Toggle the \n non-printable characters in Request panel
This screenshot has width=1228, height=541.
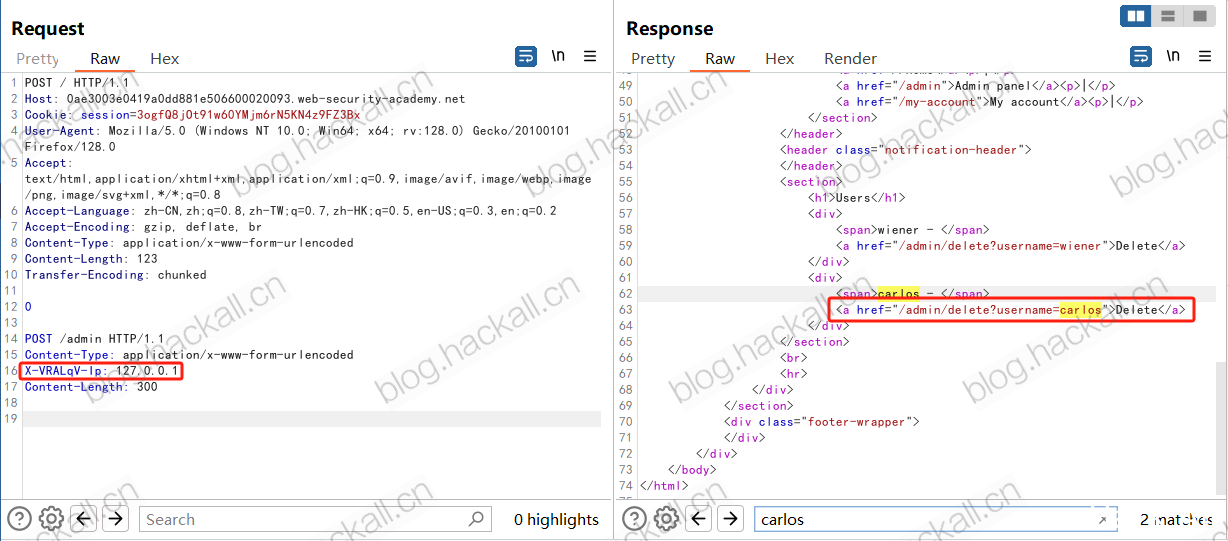558,56
